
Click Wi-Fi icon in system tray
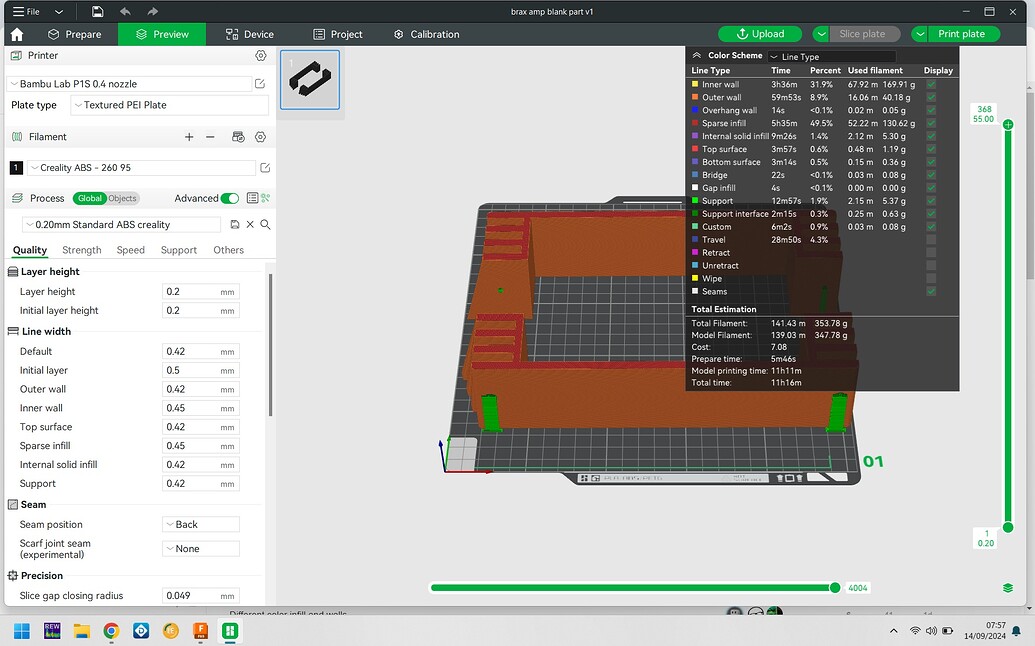point(915,631)
